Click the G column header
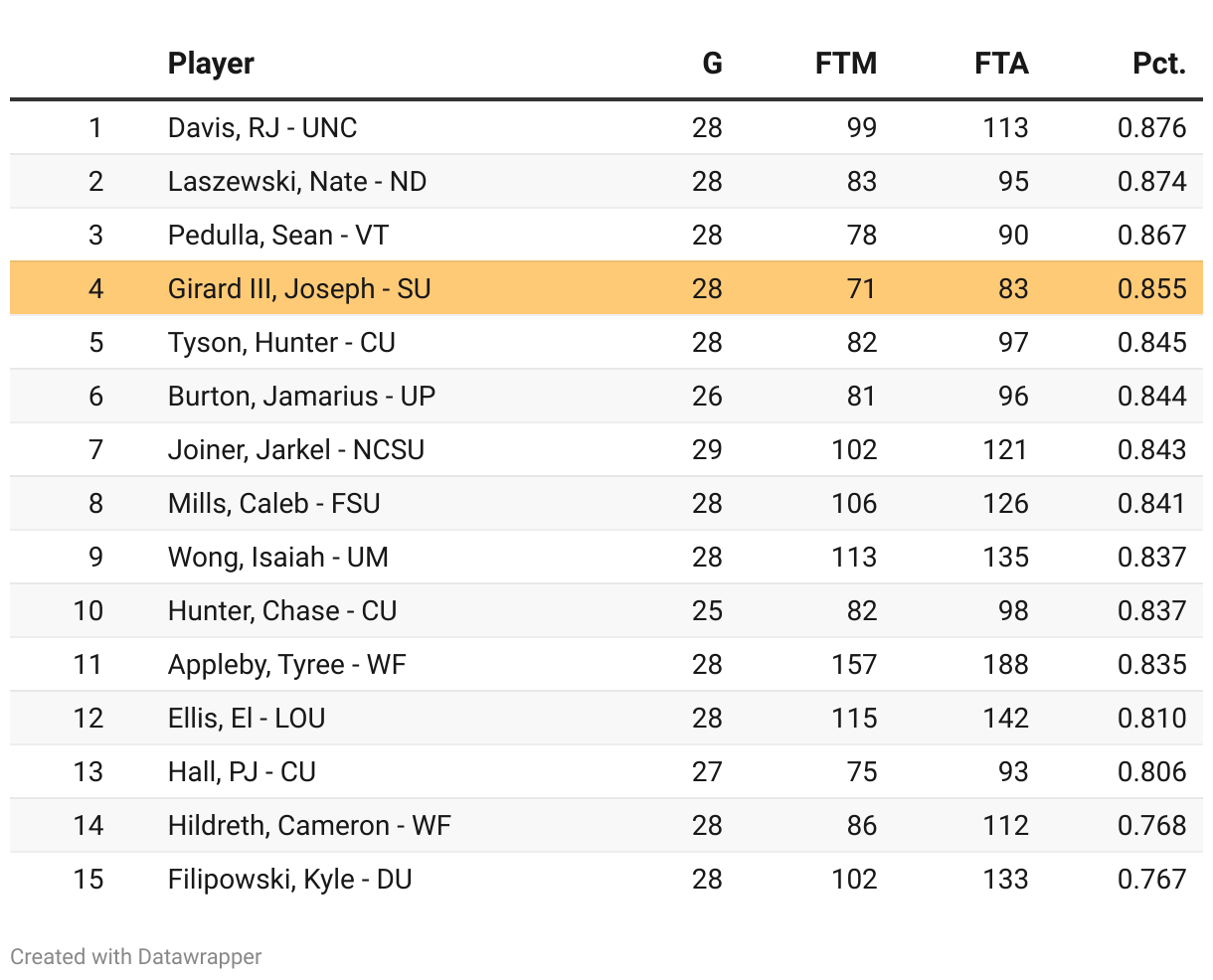This screenshot has width=1213, height=980. 712,64
